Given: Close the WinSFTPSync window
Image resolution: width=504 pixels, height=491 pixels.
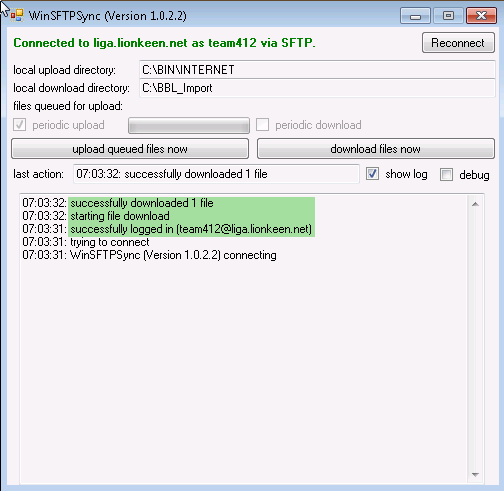Looking at the screenshot, I should [481, 16].
